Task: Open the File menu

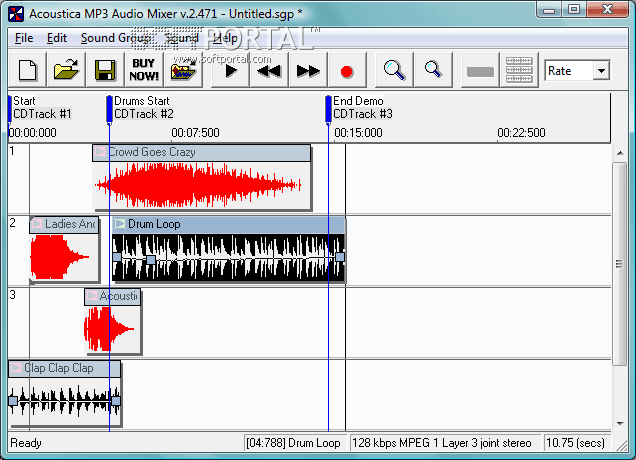Action: 24,38
